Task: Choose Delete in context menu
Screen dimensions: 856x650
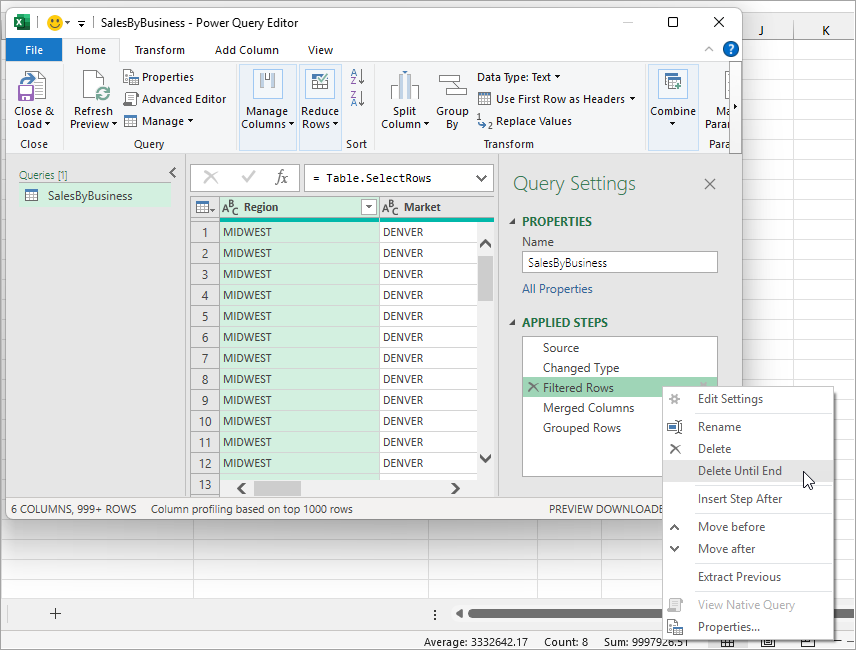Action: (x=748, y=449)
